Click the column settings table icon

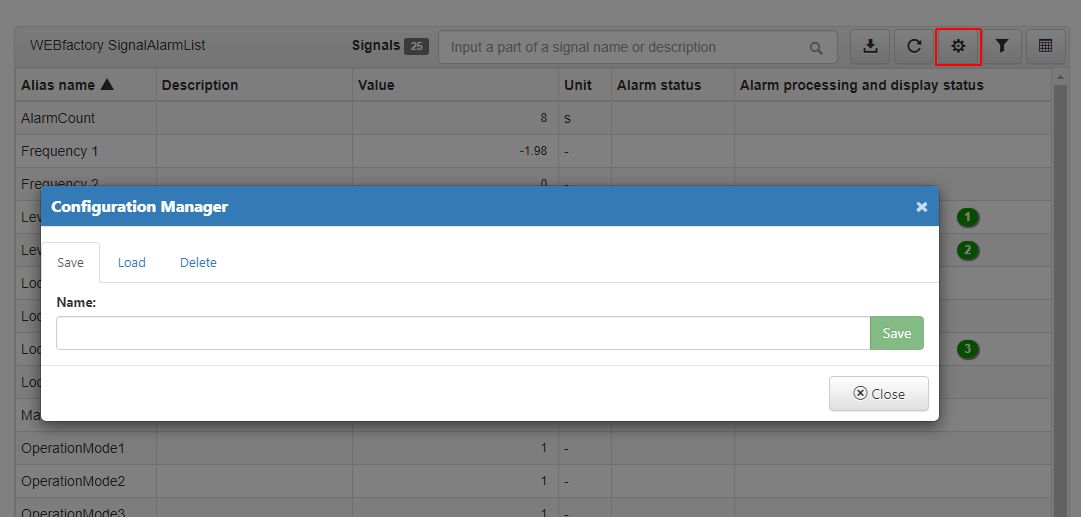point(1045,46)
